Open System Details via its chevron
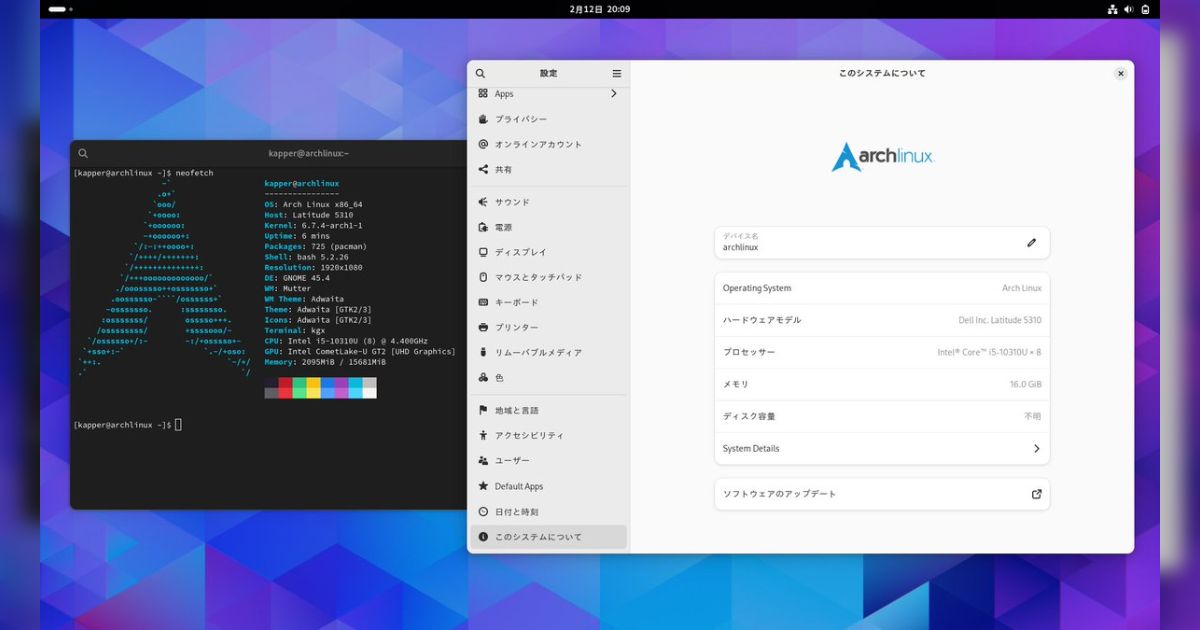 tap(1037, 448)
